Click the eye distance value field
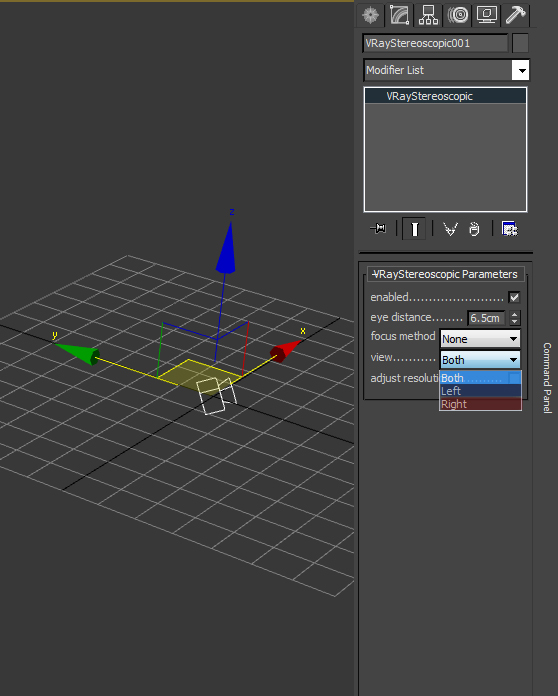Screen dimensions: 558x696 [486, 318]
